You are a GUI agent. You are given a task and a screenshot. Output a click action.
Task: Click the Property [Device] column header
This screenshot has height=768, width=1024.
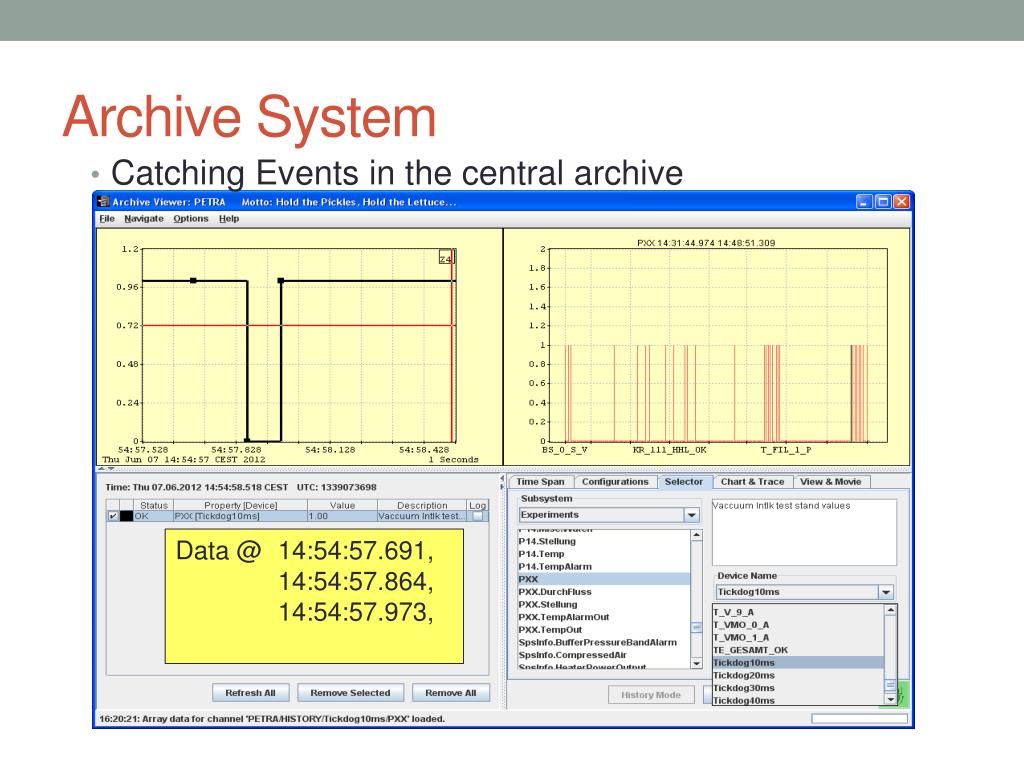point(240,505)
